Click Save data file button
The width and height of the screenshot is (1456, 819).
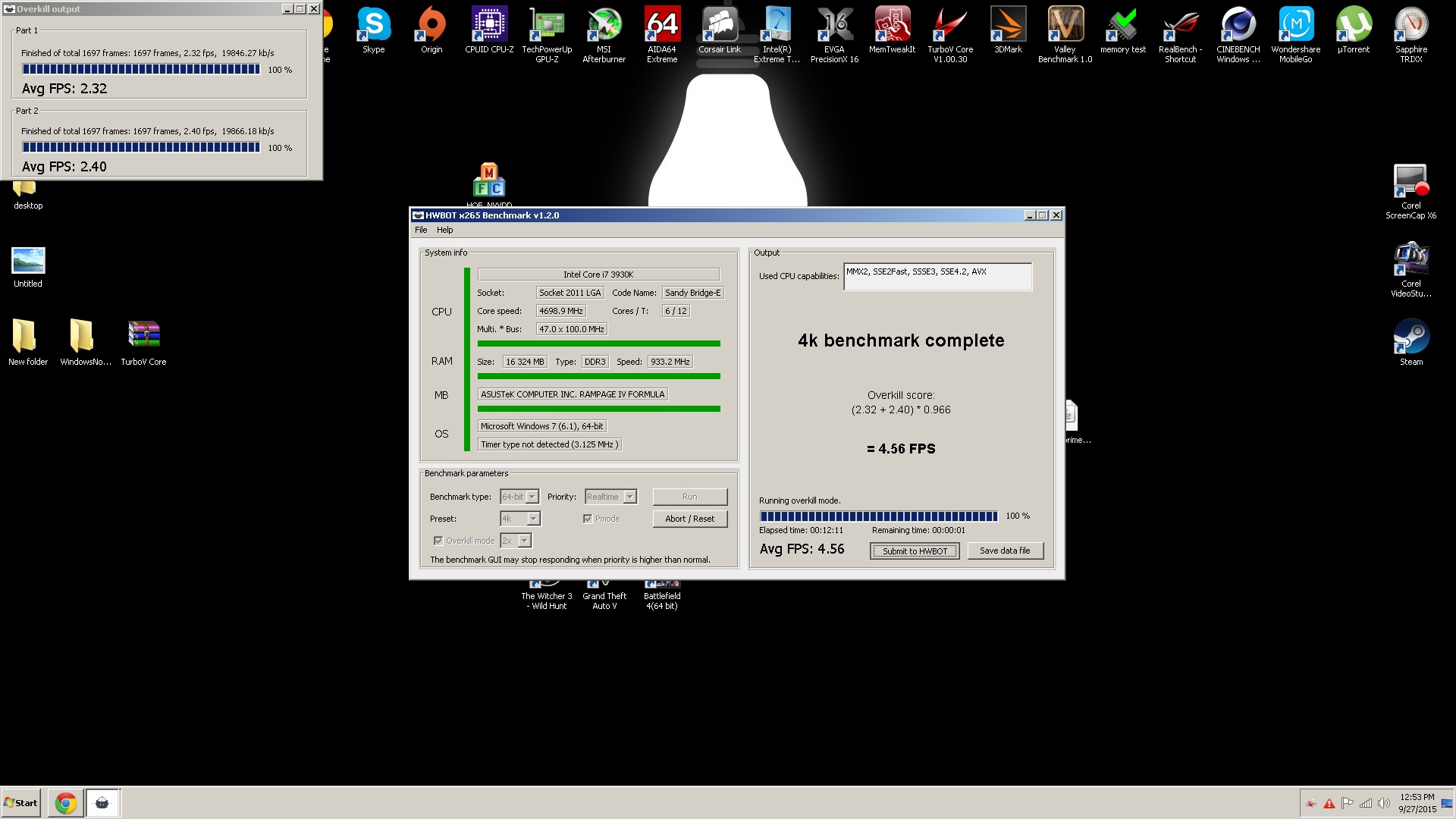click(x=1005, y=551)
